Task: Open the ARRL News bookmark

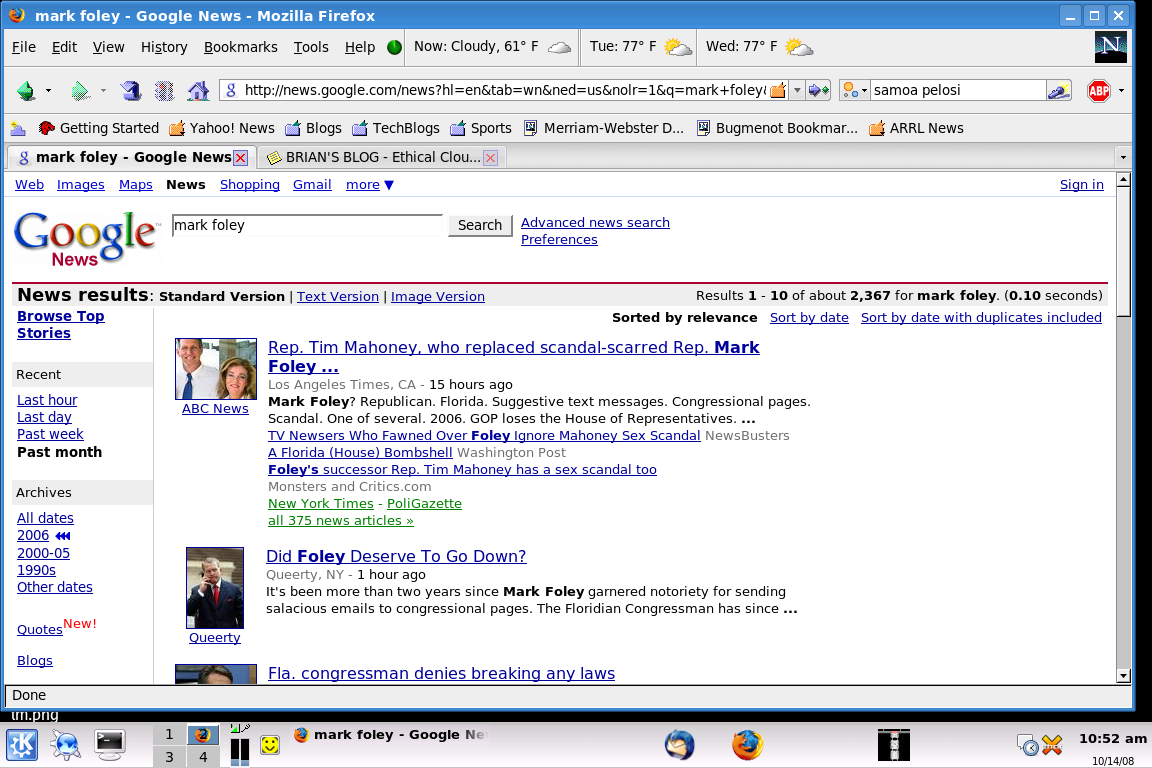Action: pos(916,128)
